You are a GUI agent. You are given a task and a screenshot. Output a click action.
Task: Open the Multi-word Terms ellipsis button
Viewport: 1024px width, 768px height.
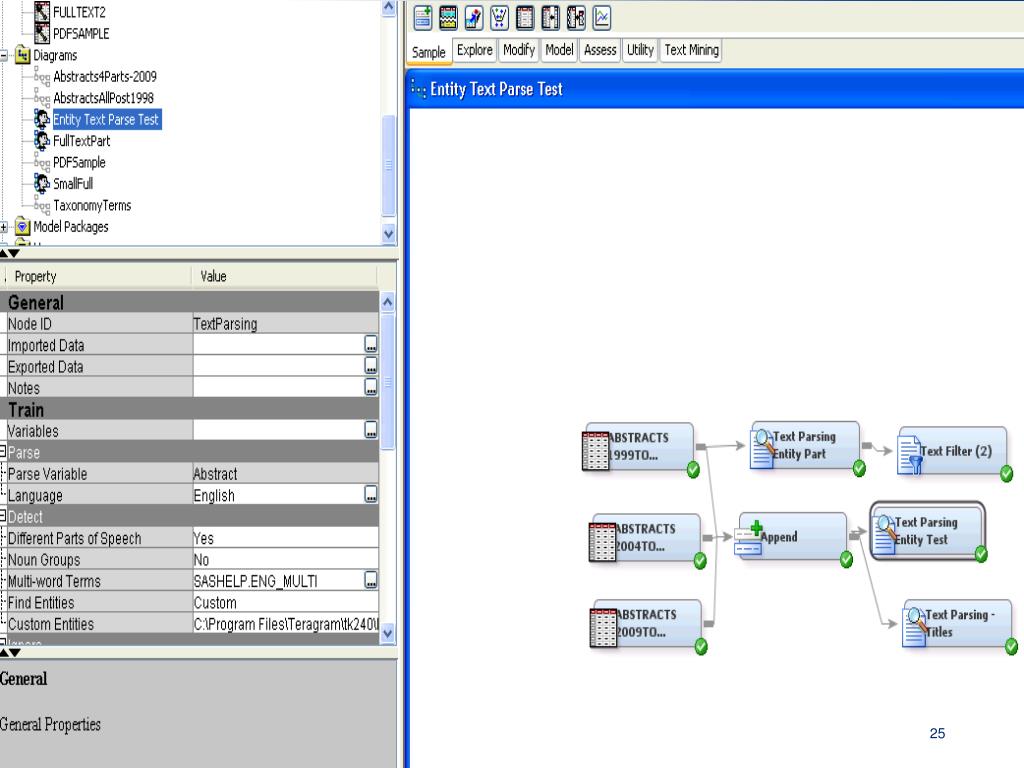tap(370, 580)
